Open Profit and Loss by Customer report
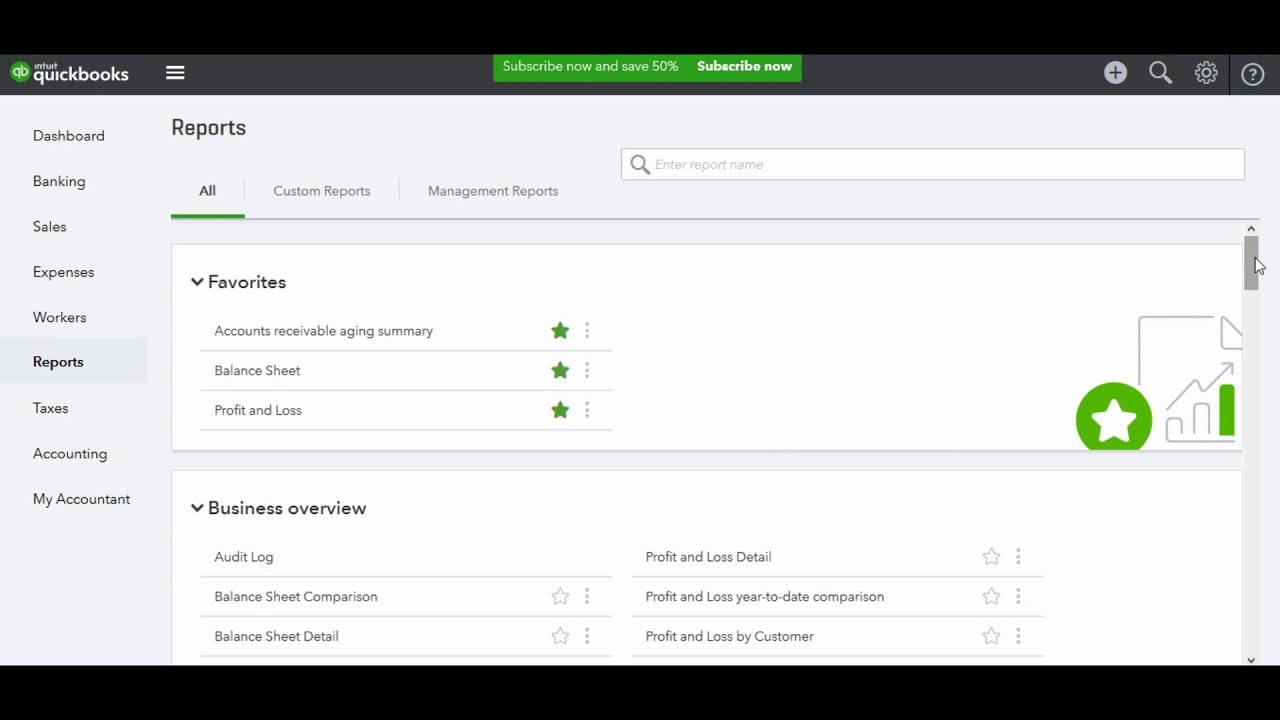The image size is (1280, 720). coord(729,636)
